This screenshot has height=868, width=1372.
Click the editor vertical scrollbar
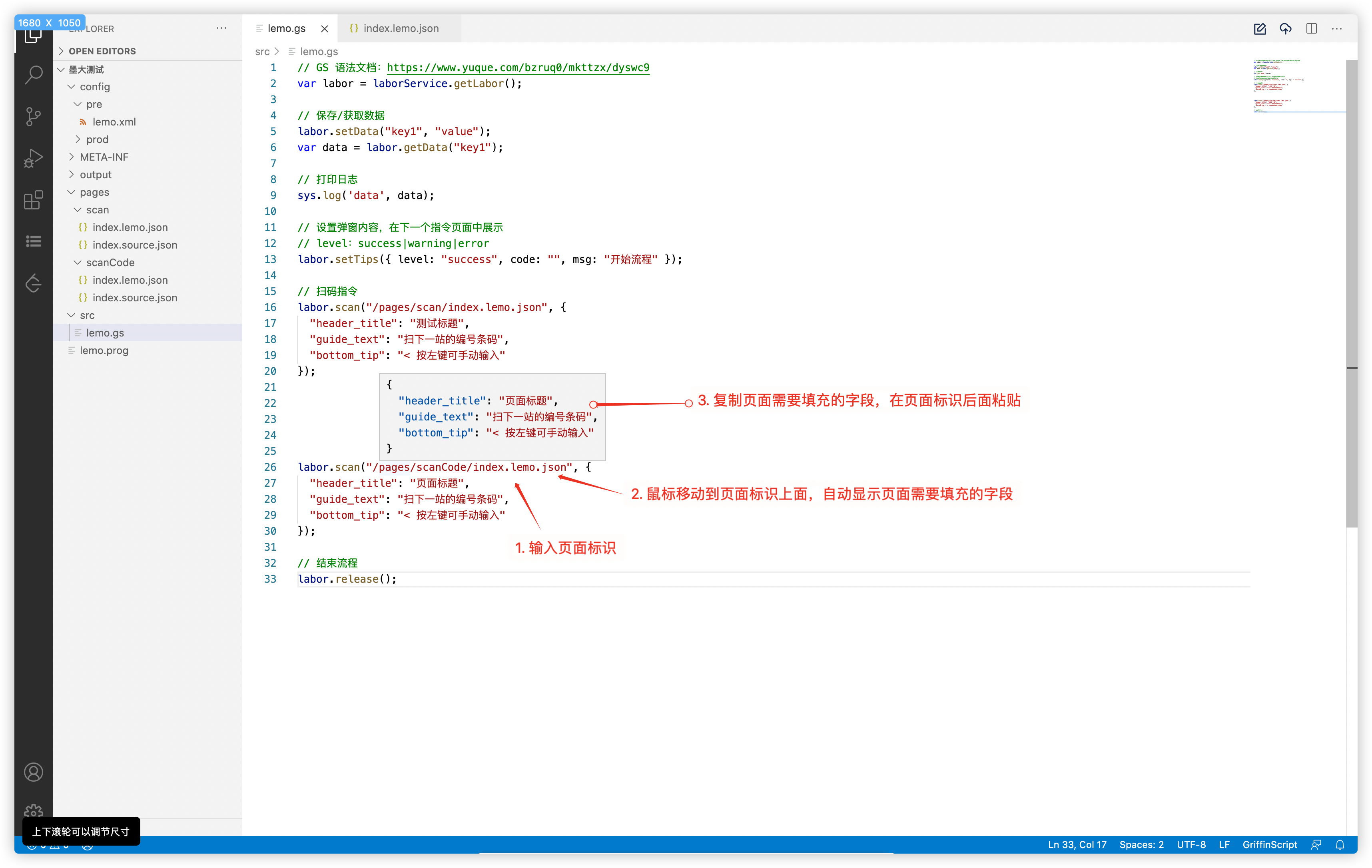click(1352, 285)
